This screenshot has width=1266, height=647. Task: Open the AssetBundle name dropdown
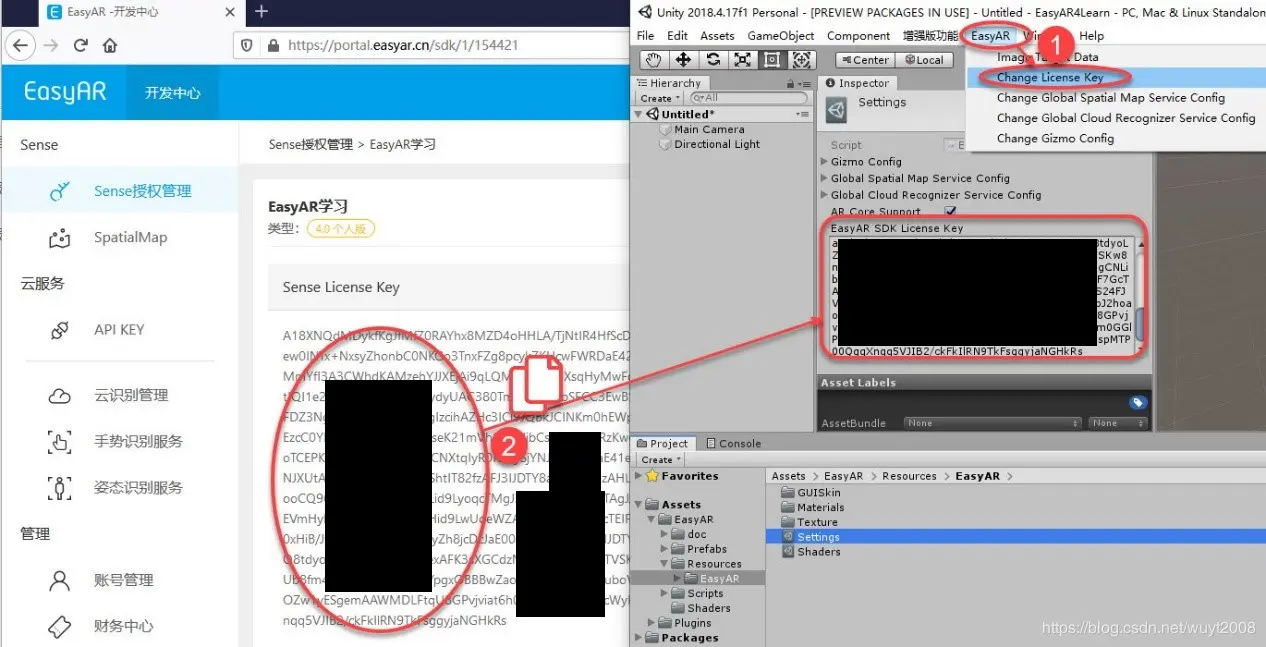point(992,424)
